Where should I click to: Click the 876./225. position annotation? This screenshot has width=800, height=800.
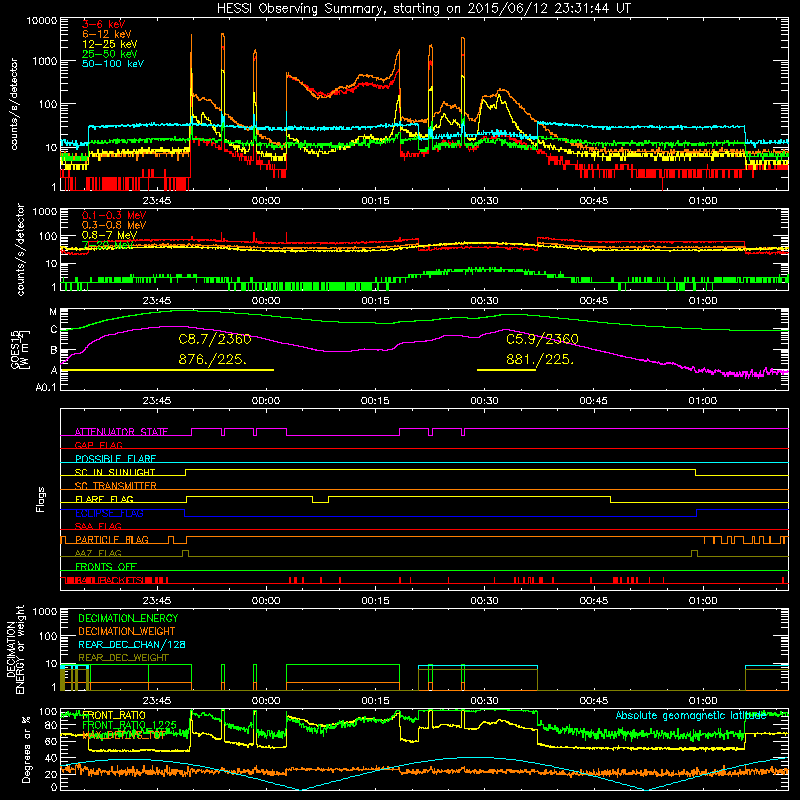tap(212, 360)
